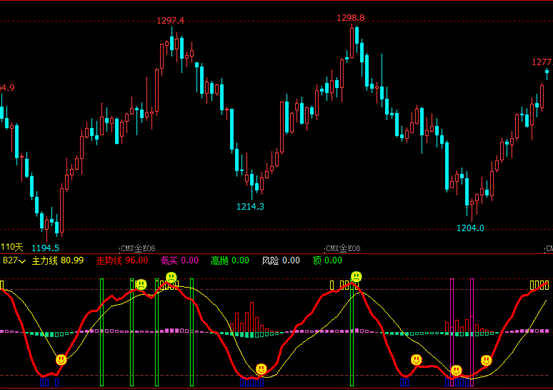Click the sad face marker under 1298.8 peak
Screen dimensions: 553x390
click(x=356, y=276)
